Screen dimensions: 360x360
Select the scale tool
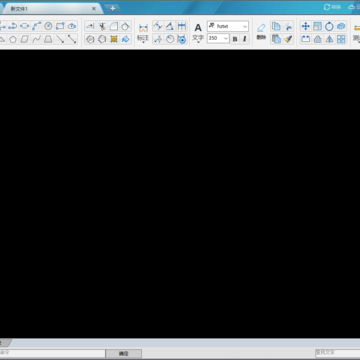click(317, 26)
